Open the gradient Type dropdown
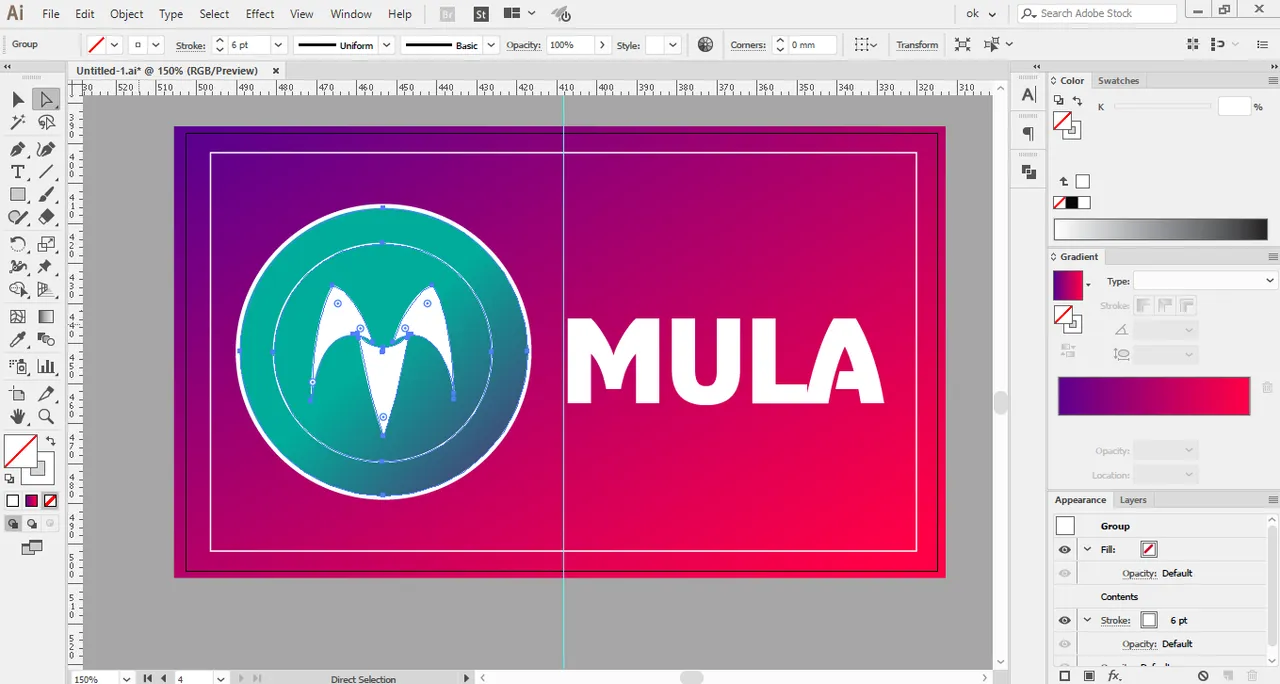 1205,281
